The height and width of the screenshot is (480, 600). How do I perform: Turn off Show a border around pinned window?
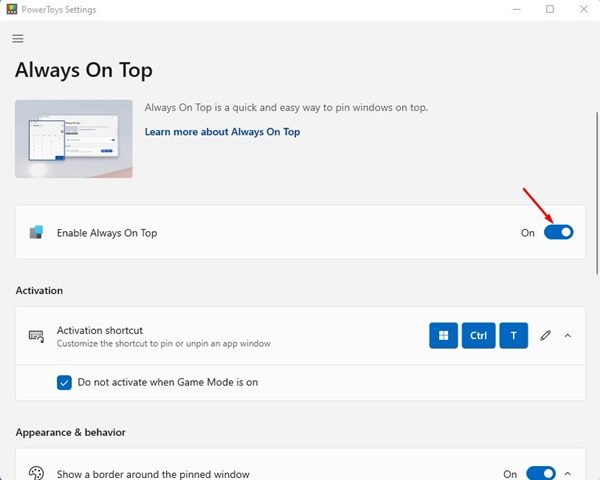point(540,474)
